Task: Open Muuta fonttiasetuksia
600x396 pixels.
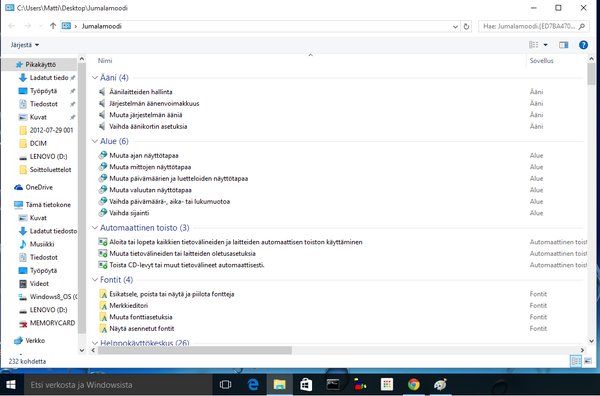Action: coord(135,317)
